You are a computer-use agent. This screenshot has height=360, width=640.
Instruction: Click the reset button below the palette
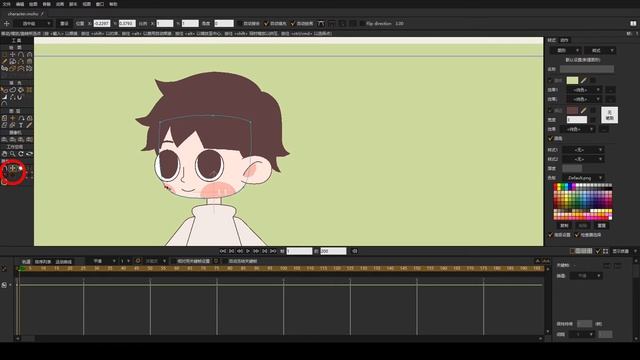click(602, 225)
